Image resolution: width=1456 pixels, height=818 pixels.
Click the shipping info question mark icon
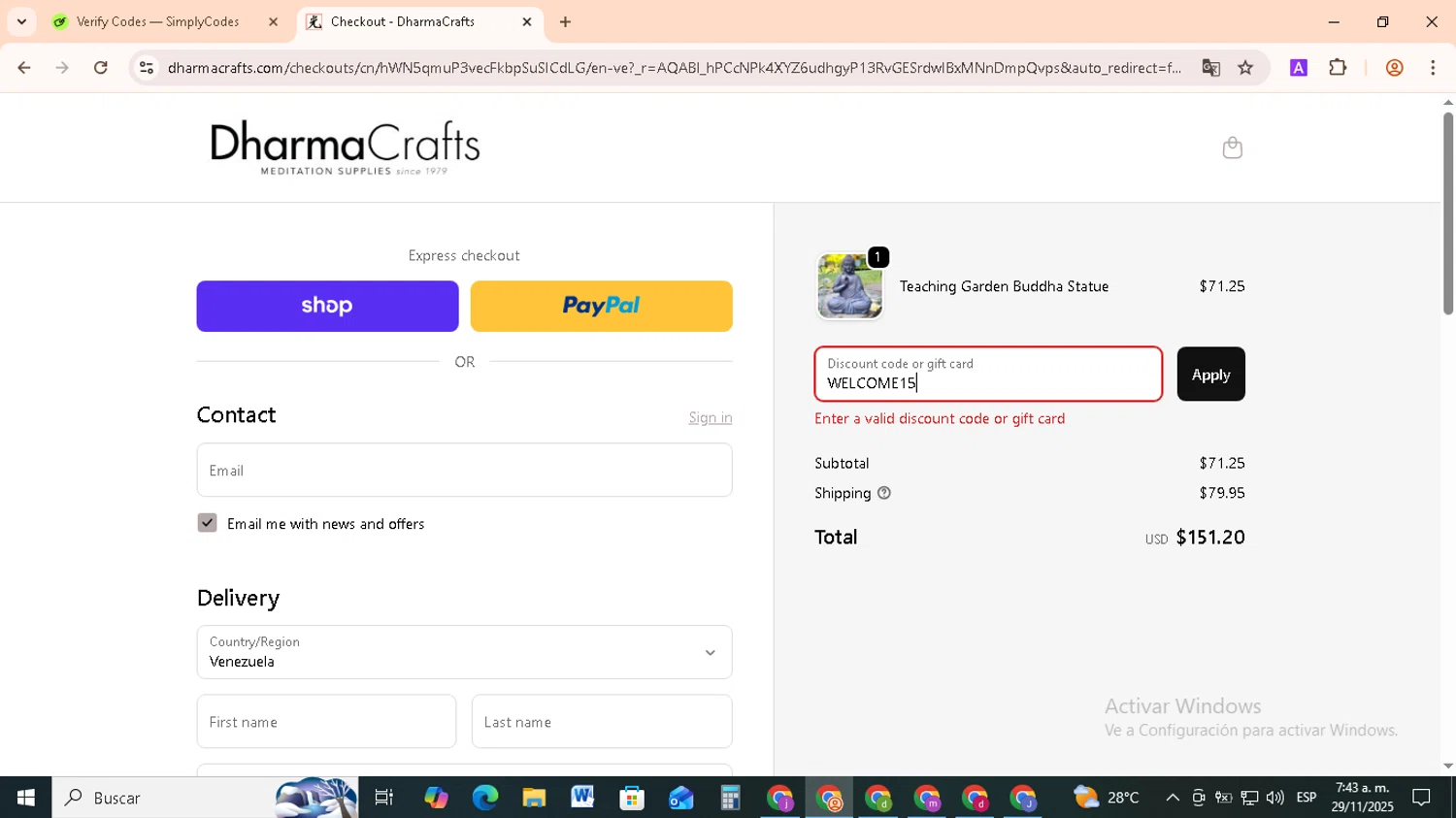(x=883, y=493)
